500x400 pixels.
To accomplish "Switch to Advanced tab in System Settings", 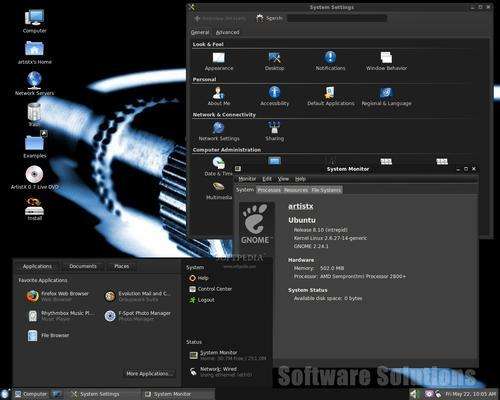I will pyautogui.click(x=227, y=32).
